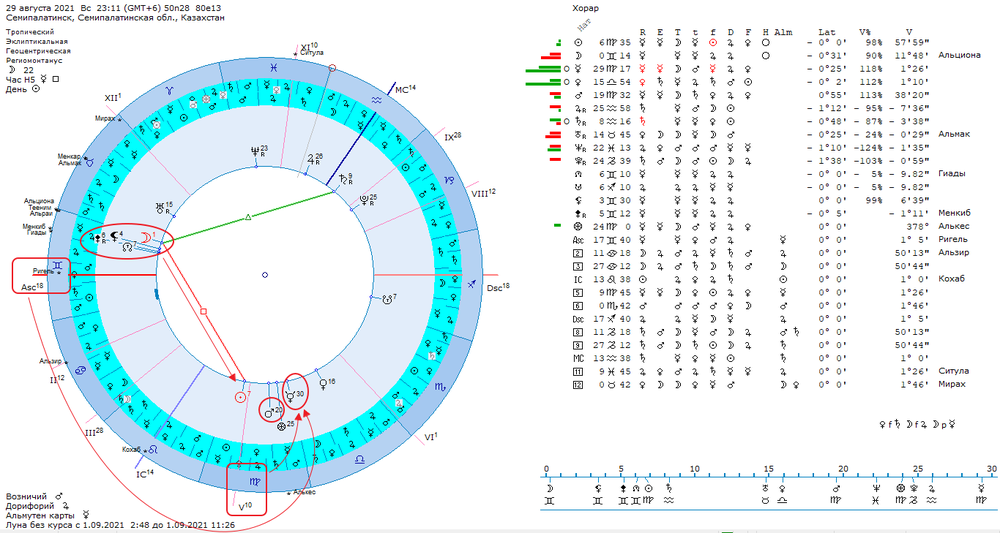The image size is (1000, 533).
Task: Click the Mercury marker near 30 on the degree scale
Action: pos(982,488)
